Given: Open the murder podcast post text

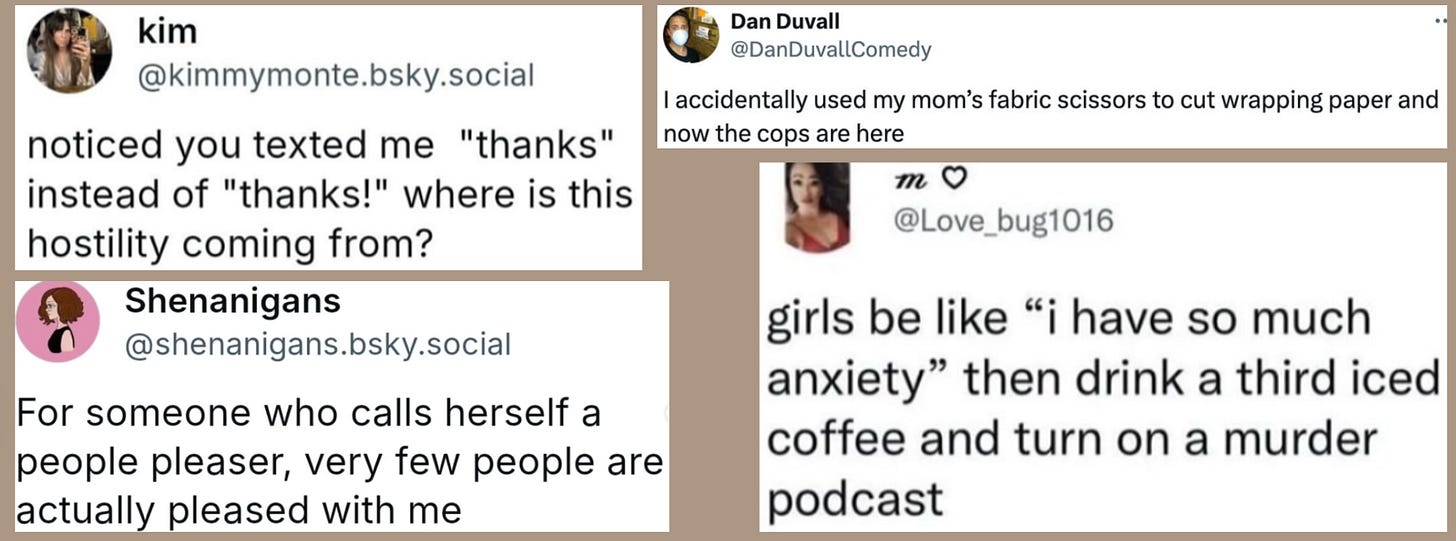Looking at the screenshot, I should click(1102, 408).
